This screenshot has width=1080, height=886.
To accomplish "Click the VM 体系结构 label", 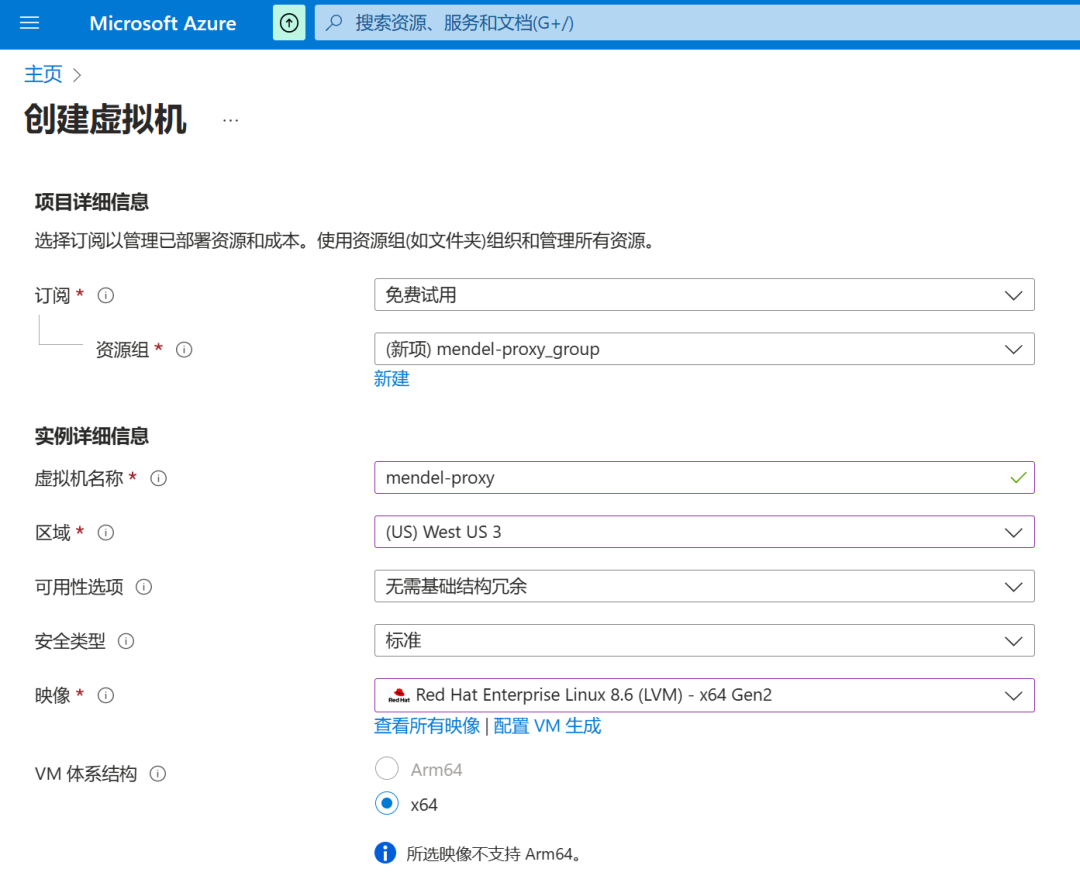I will pos(85,774).
